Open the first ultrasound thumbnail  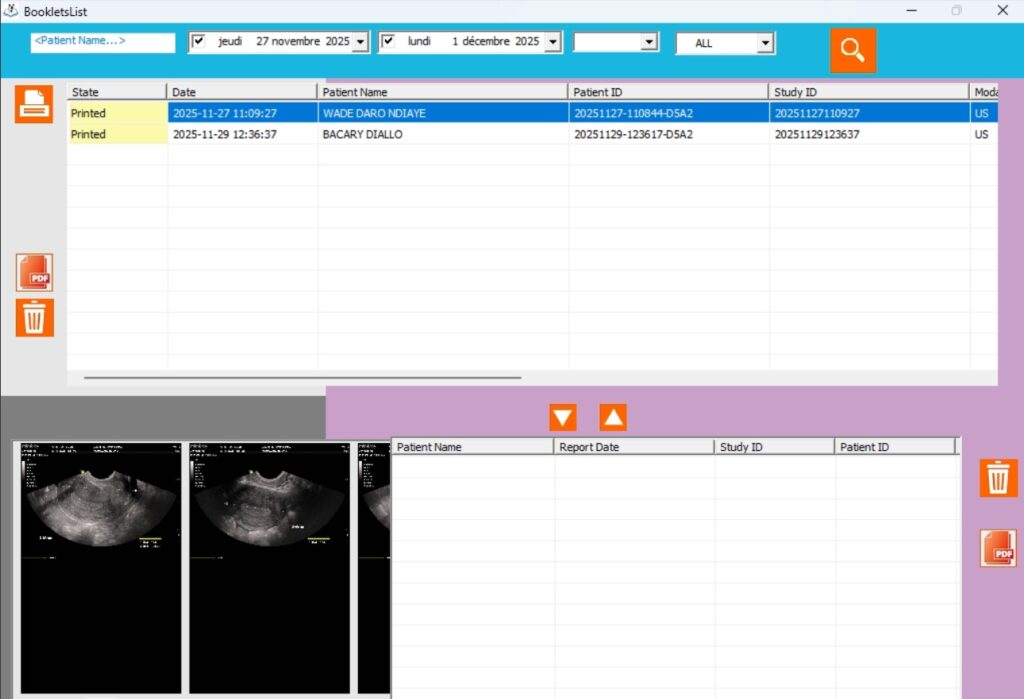(x=100, y=565)
